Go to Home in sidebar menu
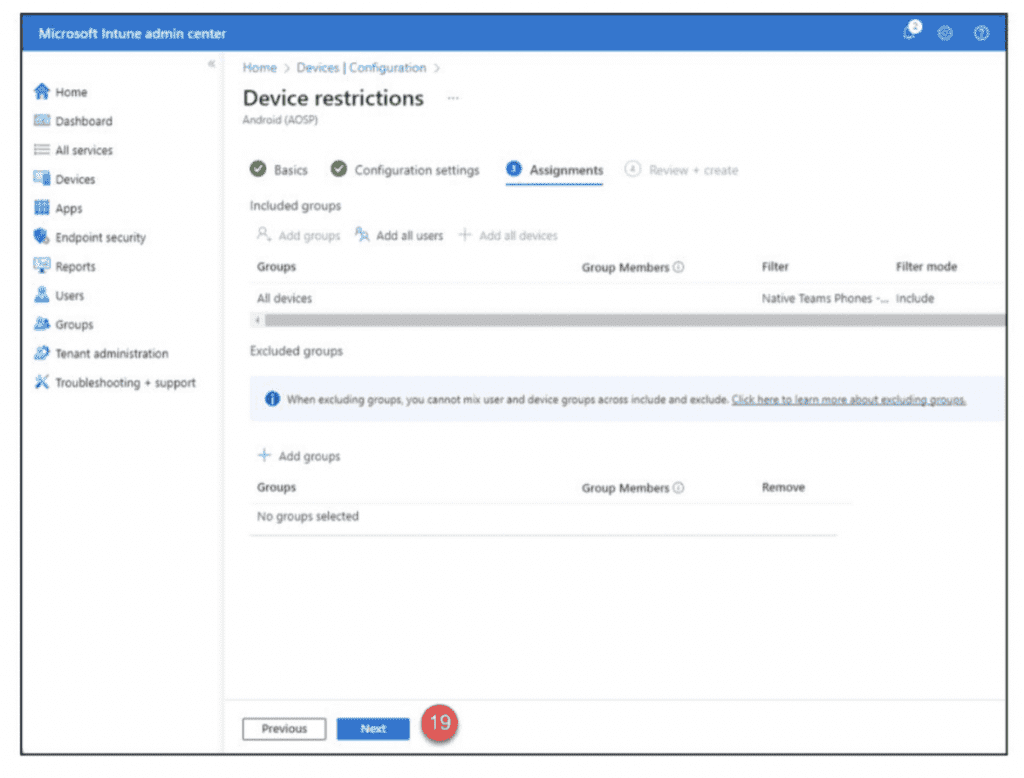 71,92
